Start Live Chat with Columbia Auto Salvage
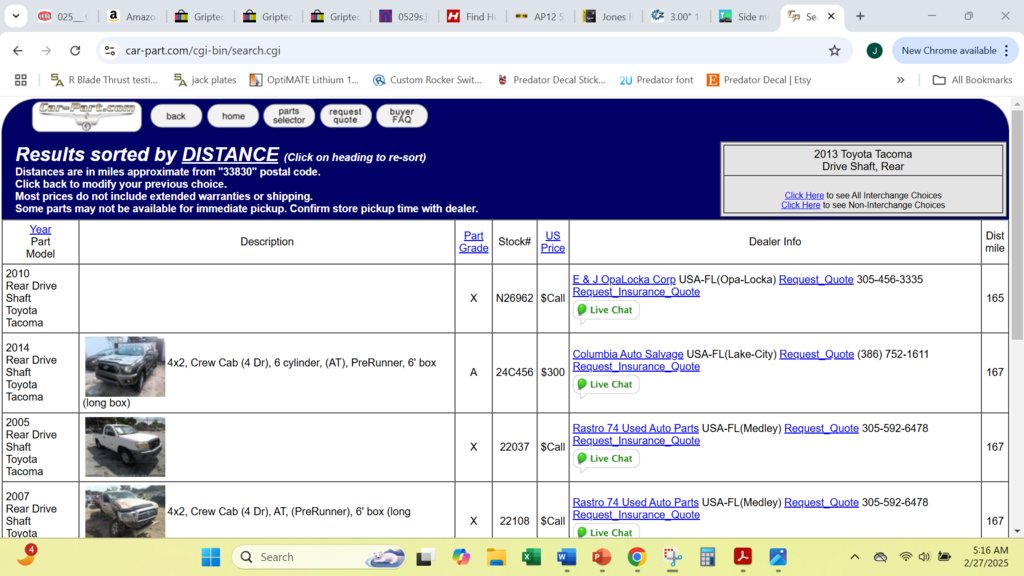The height and width of the screenshot is (576, 1024). 605,385
